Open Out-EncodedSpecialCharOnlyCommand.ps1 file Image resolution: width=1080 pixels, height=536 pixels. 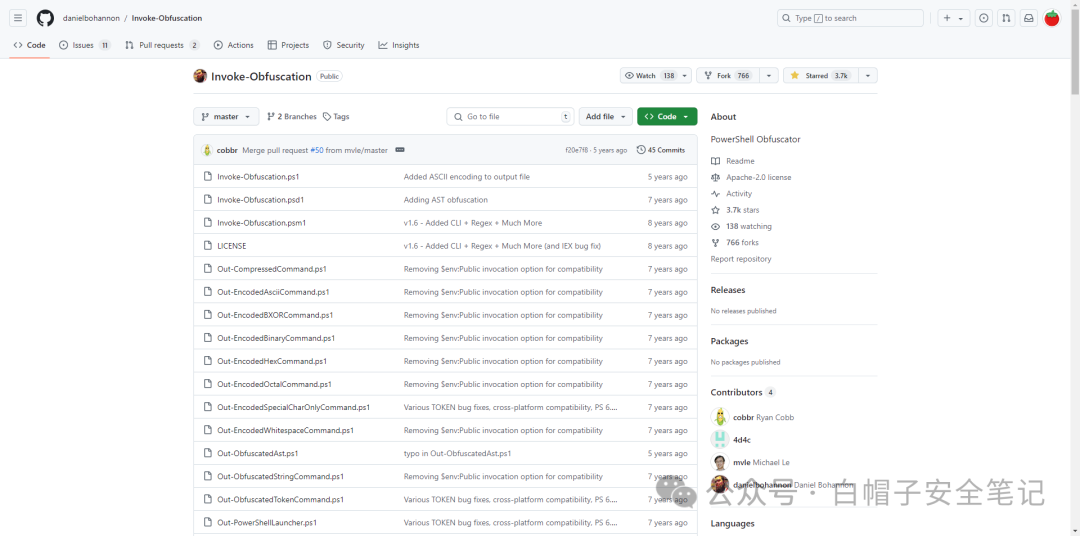[293, 407]
